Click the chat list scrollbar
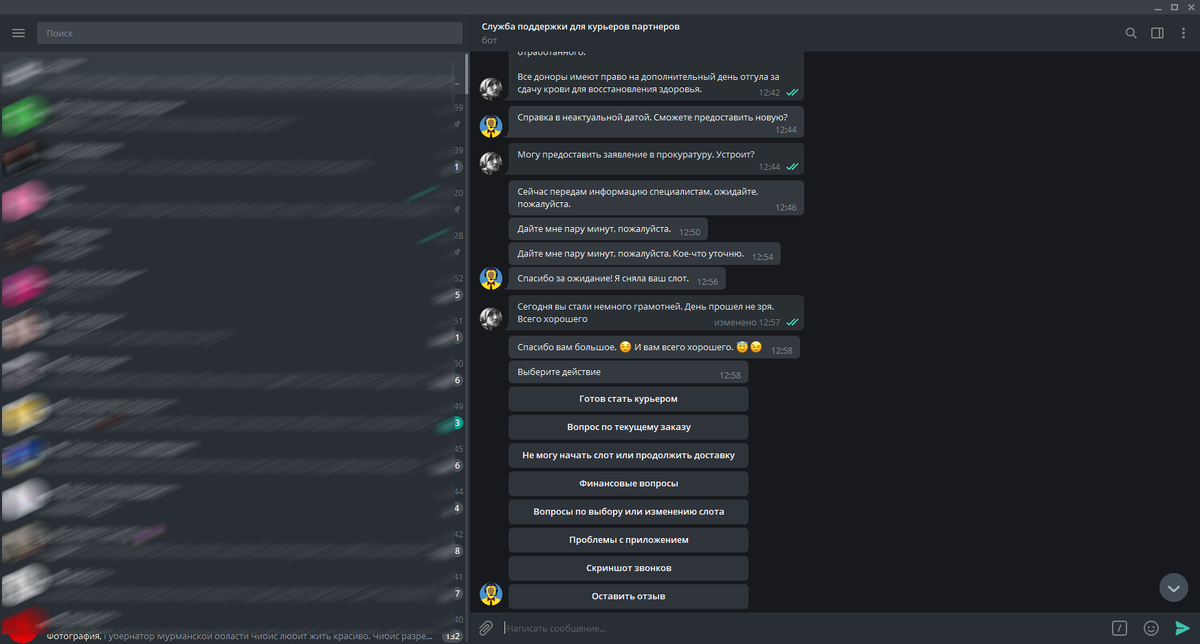The image size is (1200, 644). 466,72
